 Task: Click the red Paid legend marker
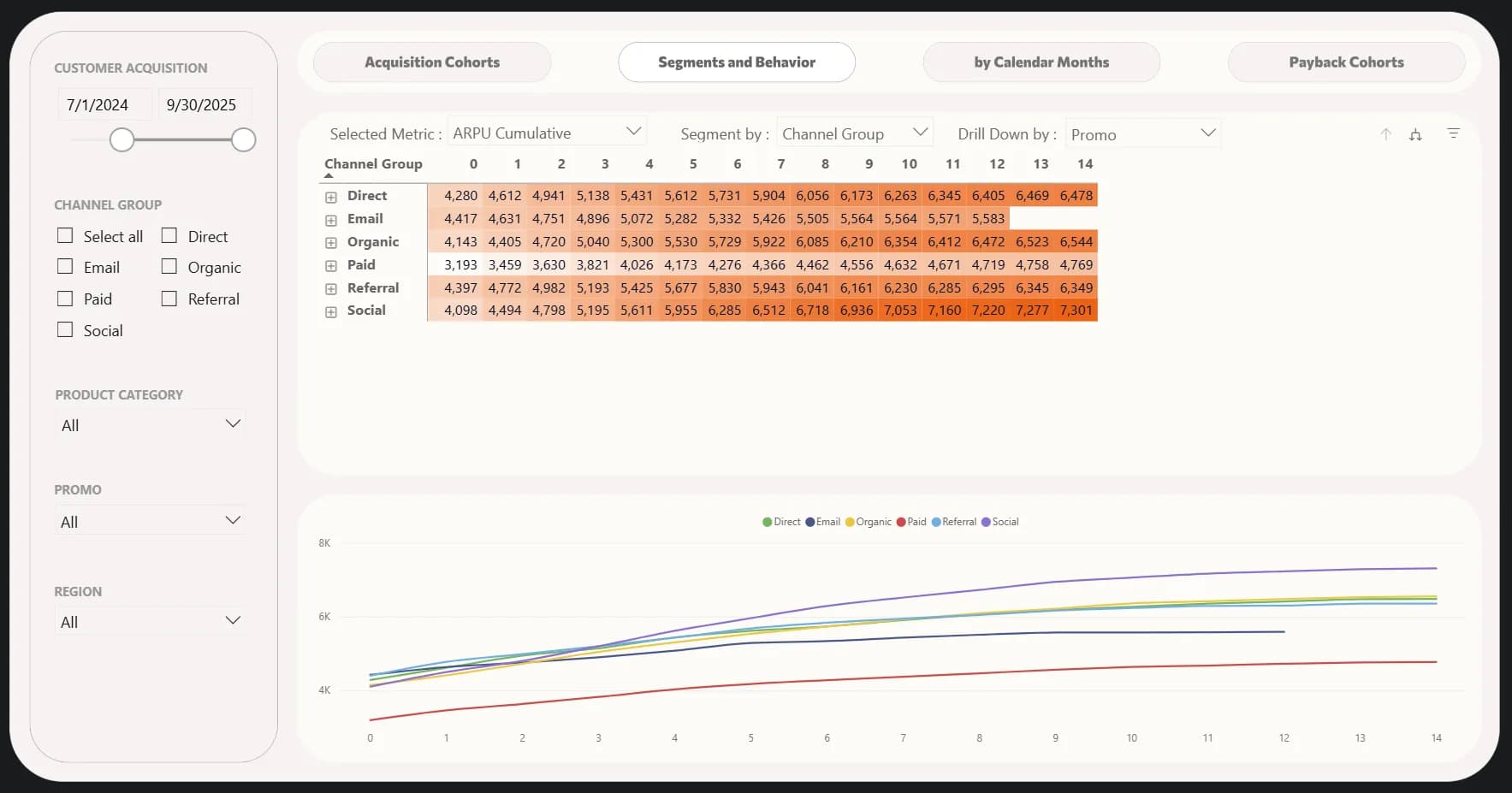901,522
